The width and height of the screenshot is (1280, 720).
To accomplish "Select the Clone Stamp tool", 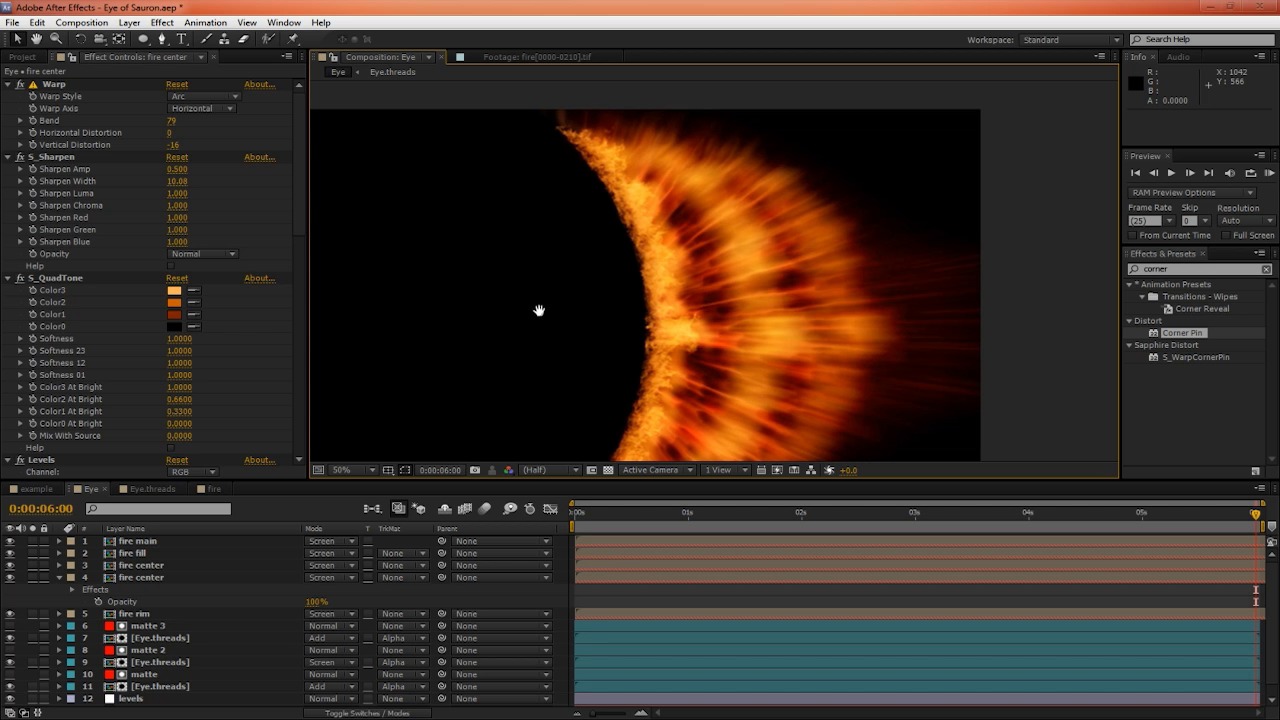I will [225, 39].
